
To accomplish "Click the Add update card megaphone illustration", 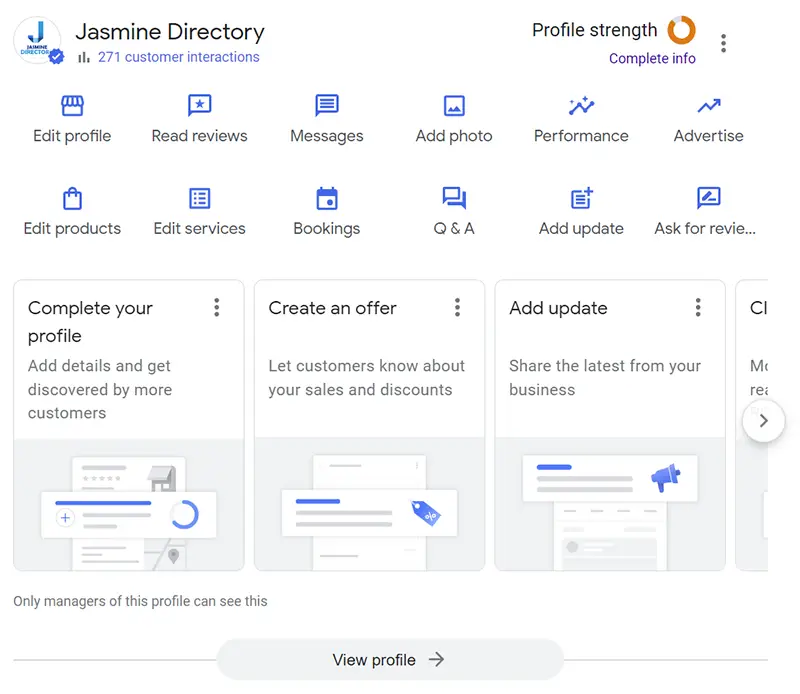I will click(x=610, y=504).
